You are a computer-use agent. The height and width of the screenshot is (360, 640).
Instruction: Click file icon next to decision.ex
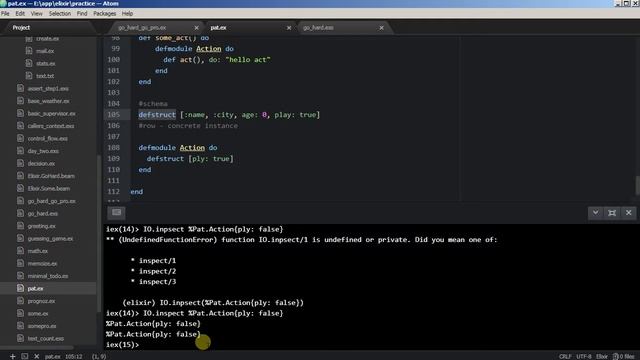(x=20, y=163)
